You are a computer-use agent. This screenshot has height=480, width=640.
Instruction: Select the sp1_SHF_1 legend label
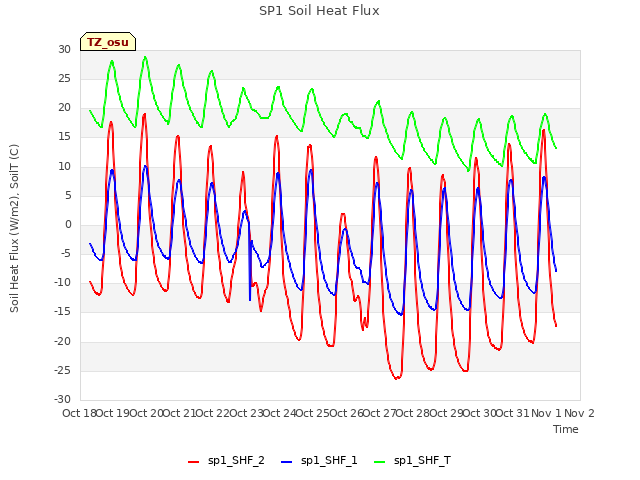(329, 460)
